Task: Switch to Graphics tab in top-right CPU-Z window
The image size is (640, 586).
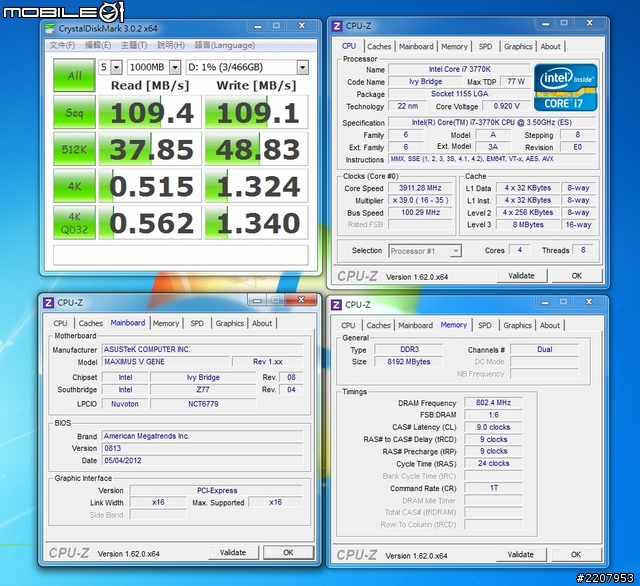Action: [x=518, y=47]
